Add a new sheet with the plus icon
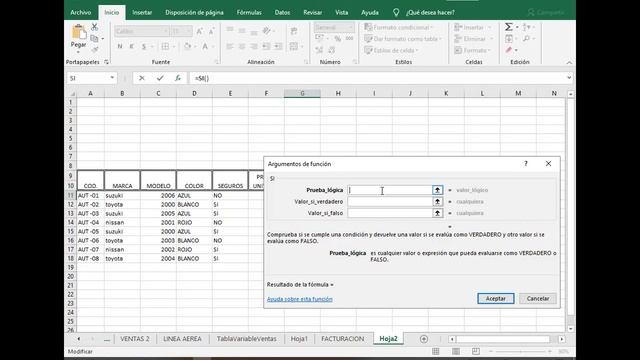The width and height of the screenshot is (640, 360). [x=424, y=339]
